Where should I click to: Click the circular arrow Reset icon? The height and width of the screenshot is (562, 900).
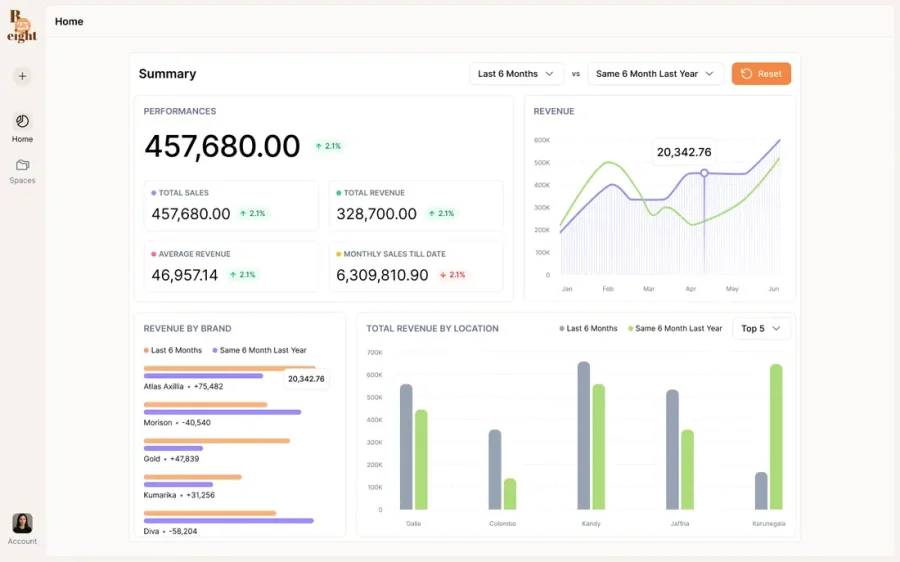[746, 73]
